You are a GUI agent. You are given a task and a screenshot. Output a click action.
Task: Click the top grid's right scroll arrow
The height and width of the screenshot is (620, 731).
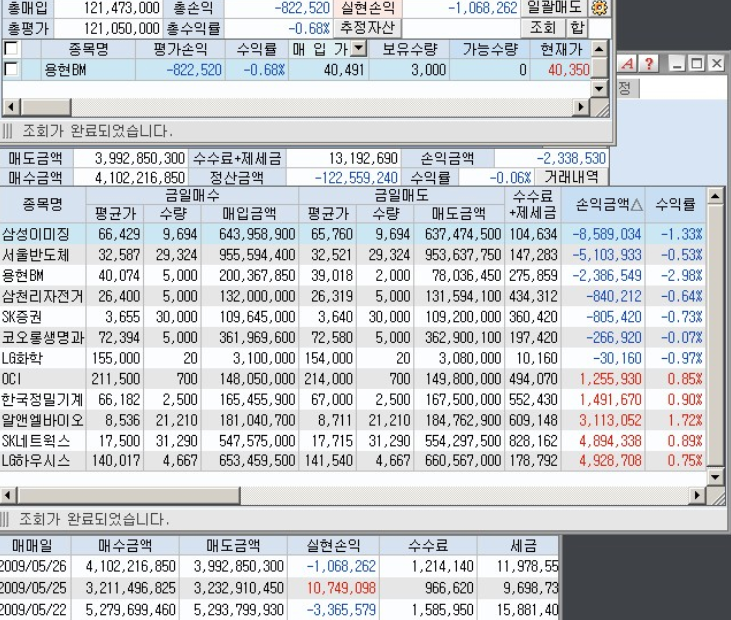(580, 107)
